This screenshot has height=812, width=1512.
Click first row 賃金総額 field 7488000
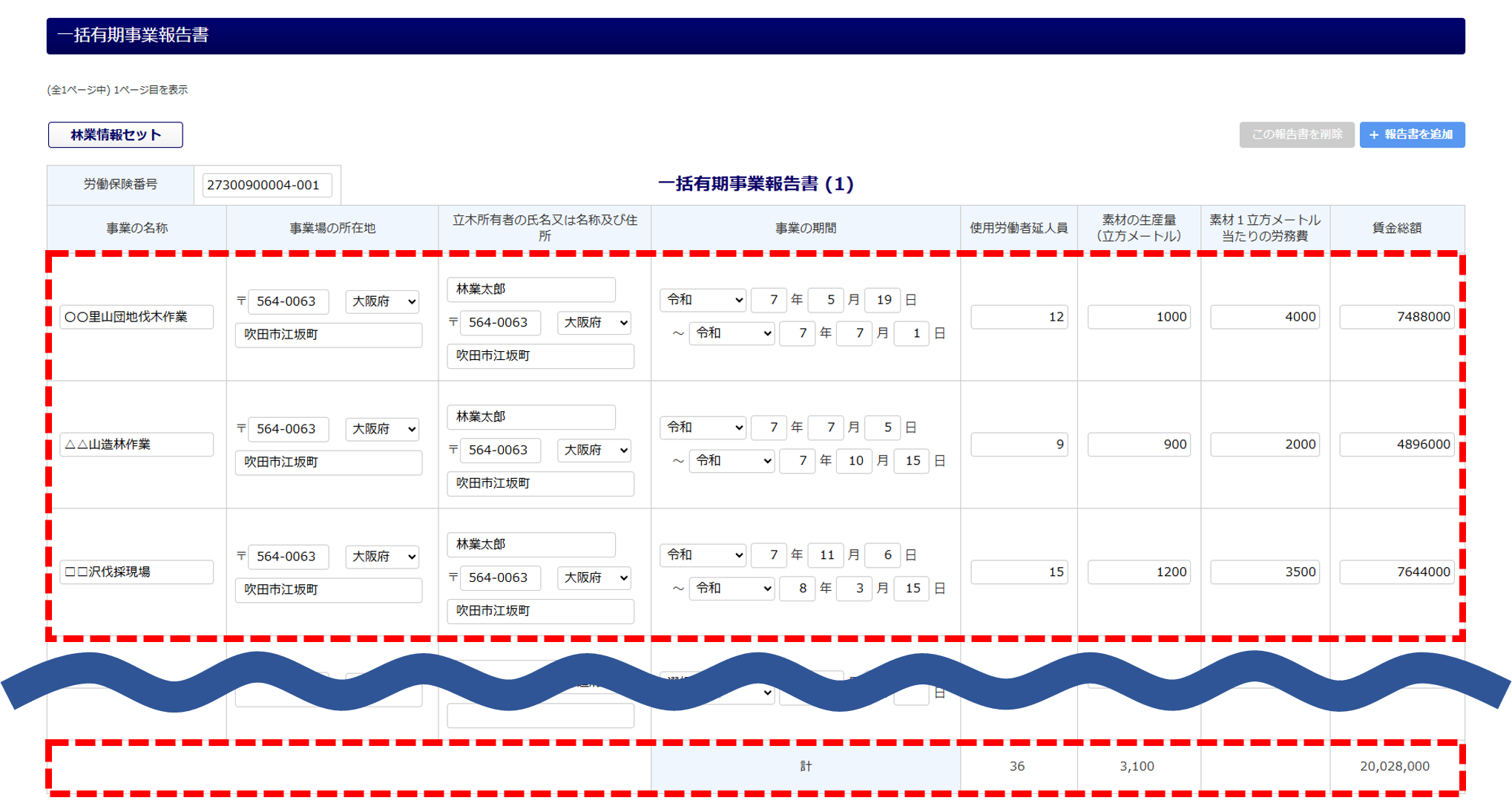click(1396, 317)
